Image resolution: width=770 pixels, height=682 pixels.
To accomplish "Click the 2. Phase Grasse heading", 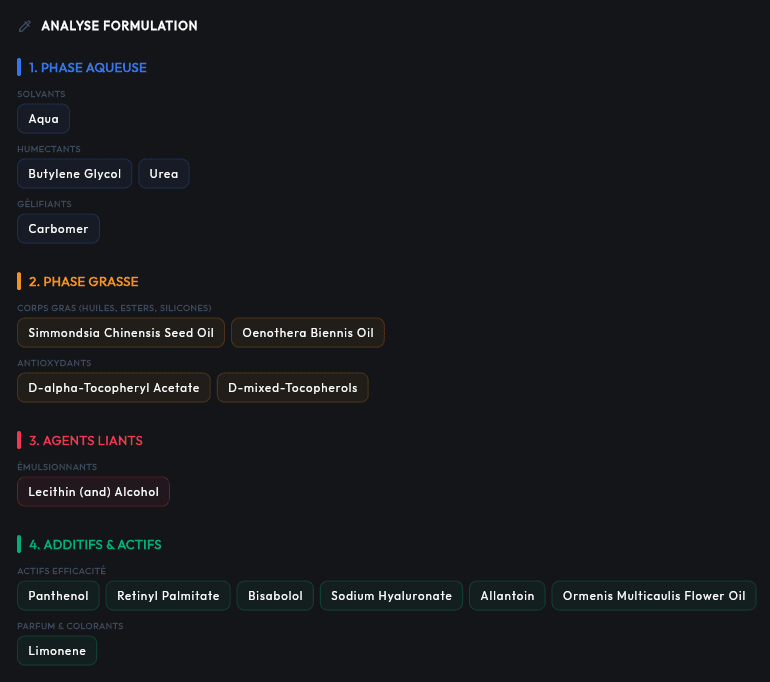I will tap(83, 282).
